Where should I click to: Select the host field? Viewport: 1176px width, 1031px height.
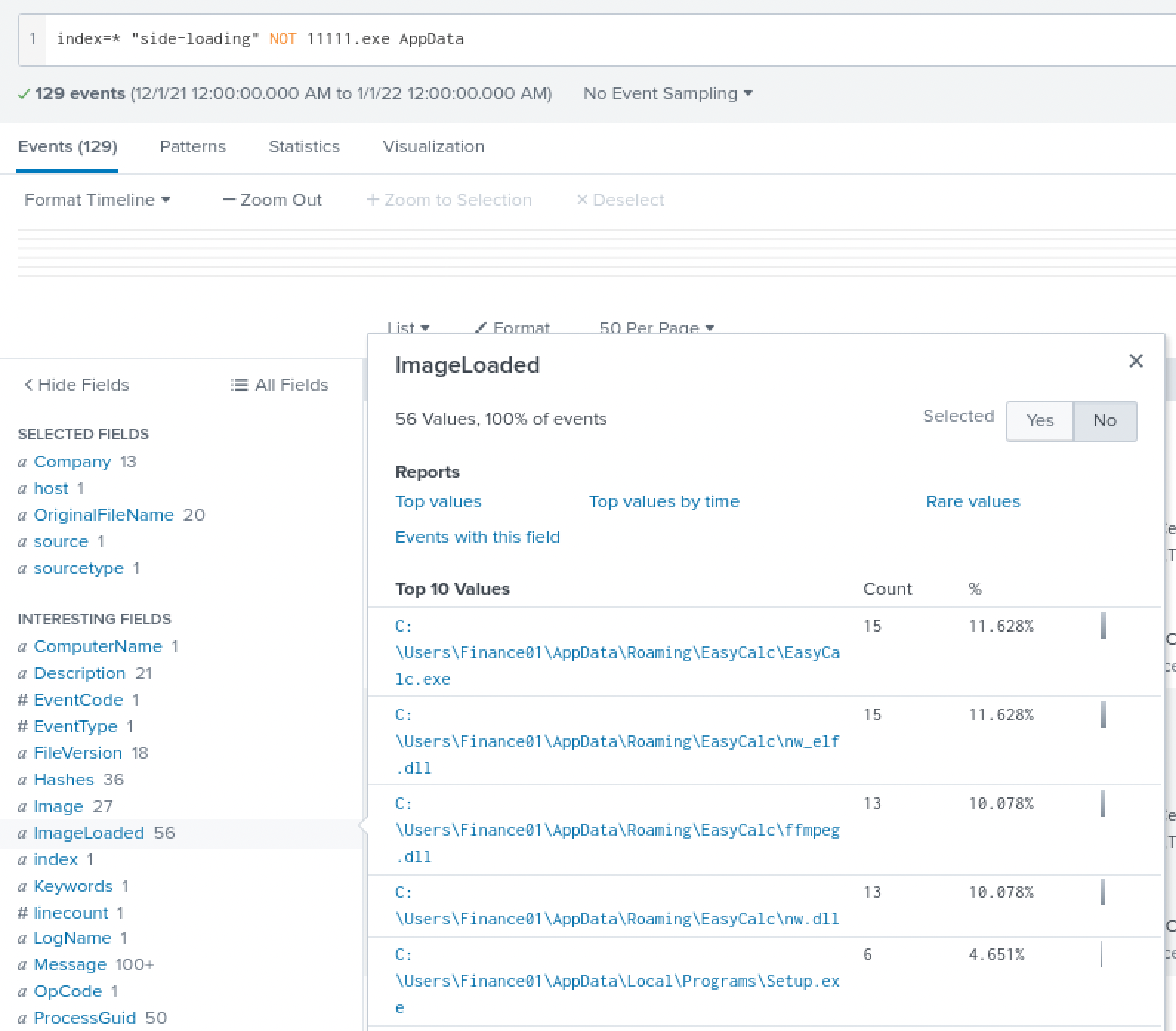coord(51,488)
